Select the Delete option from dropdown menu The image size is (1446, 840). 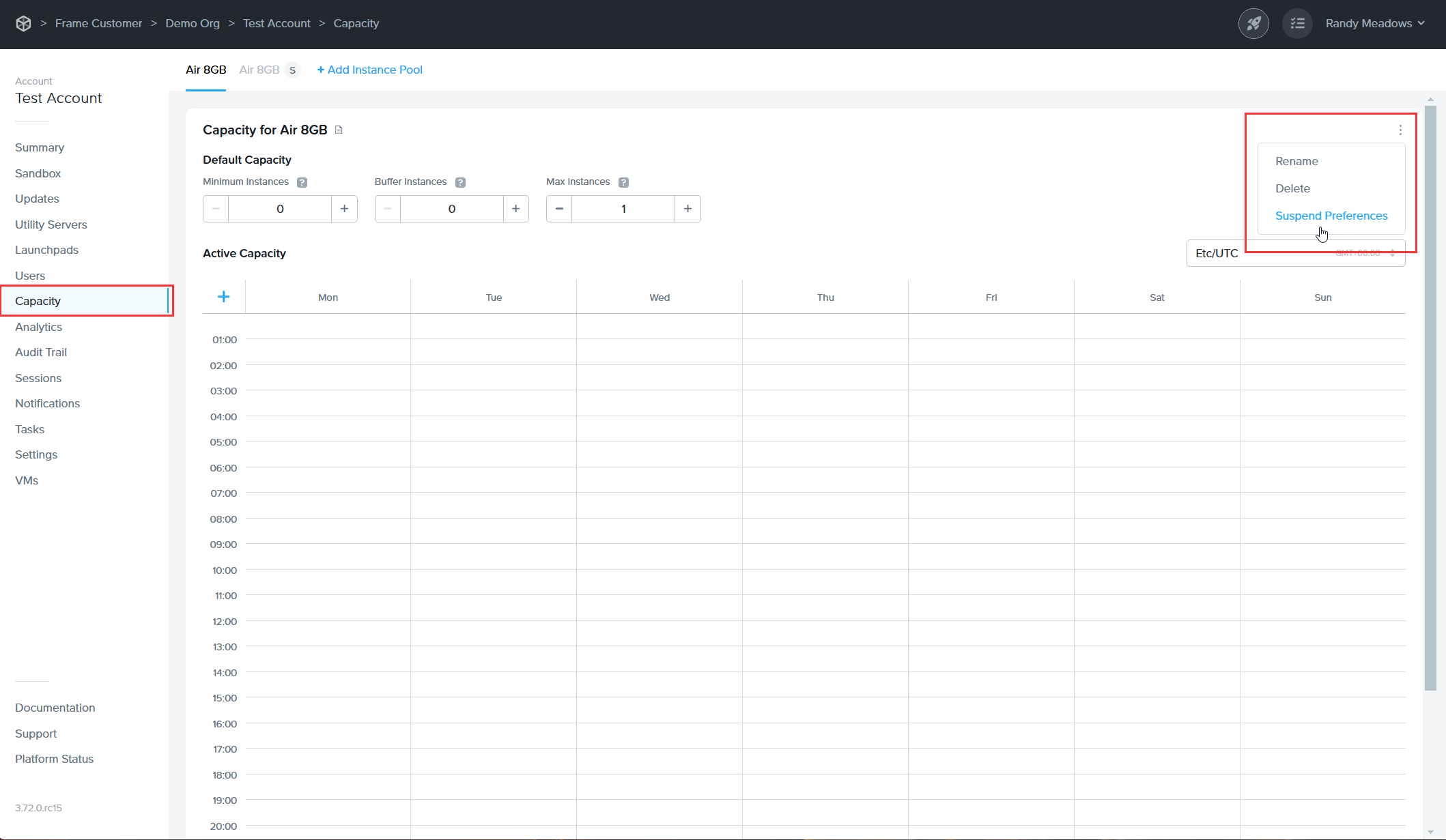pos(1293,188)
